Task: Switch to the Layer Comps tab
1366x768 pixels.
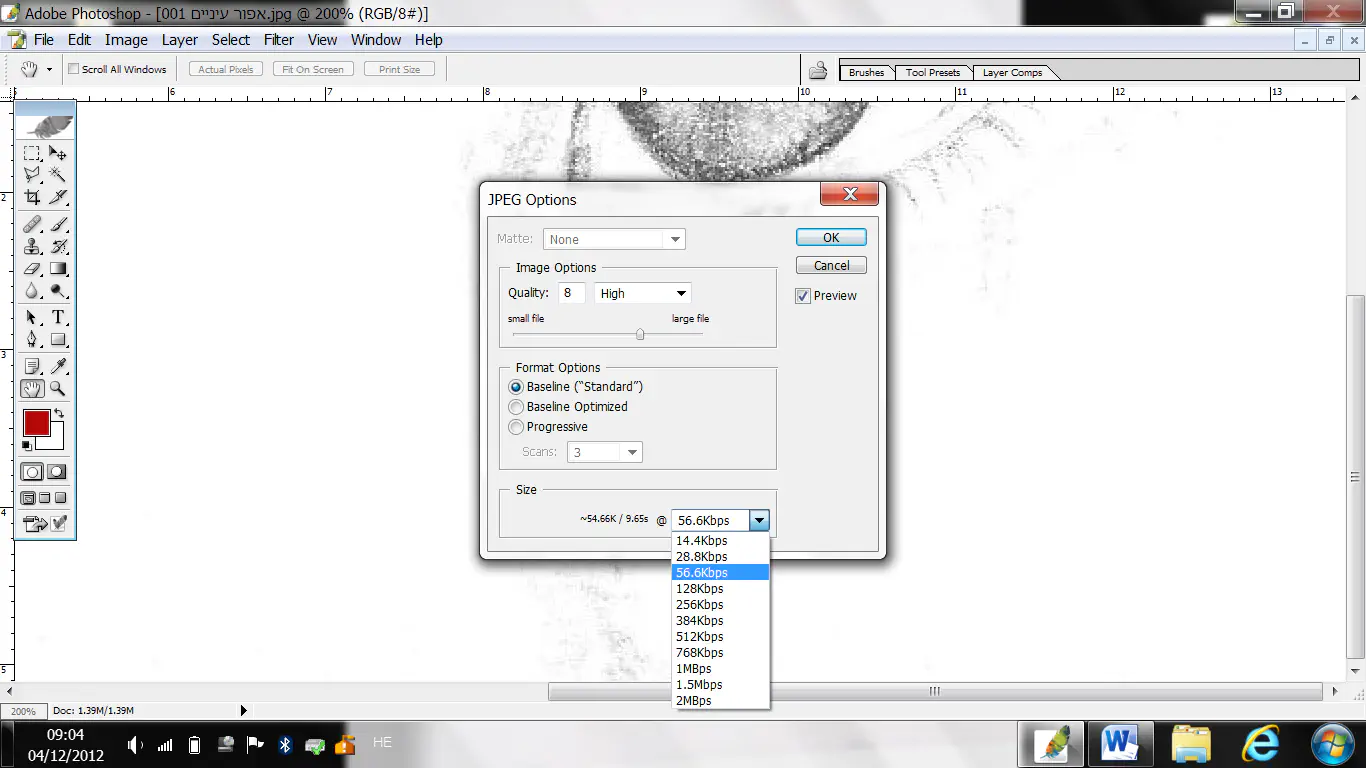Action: pos(1012,73)
